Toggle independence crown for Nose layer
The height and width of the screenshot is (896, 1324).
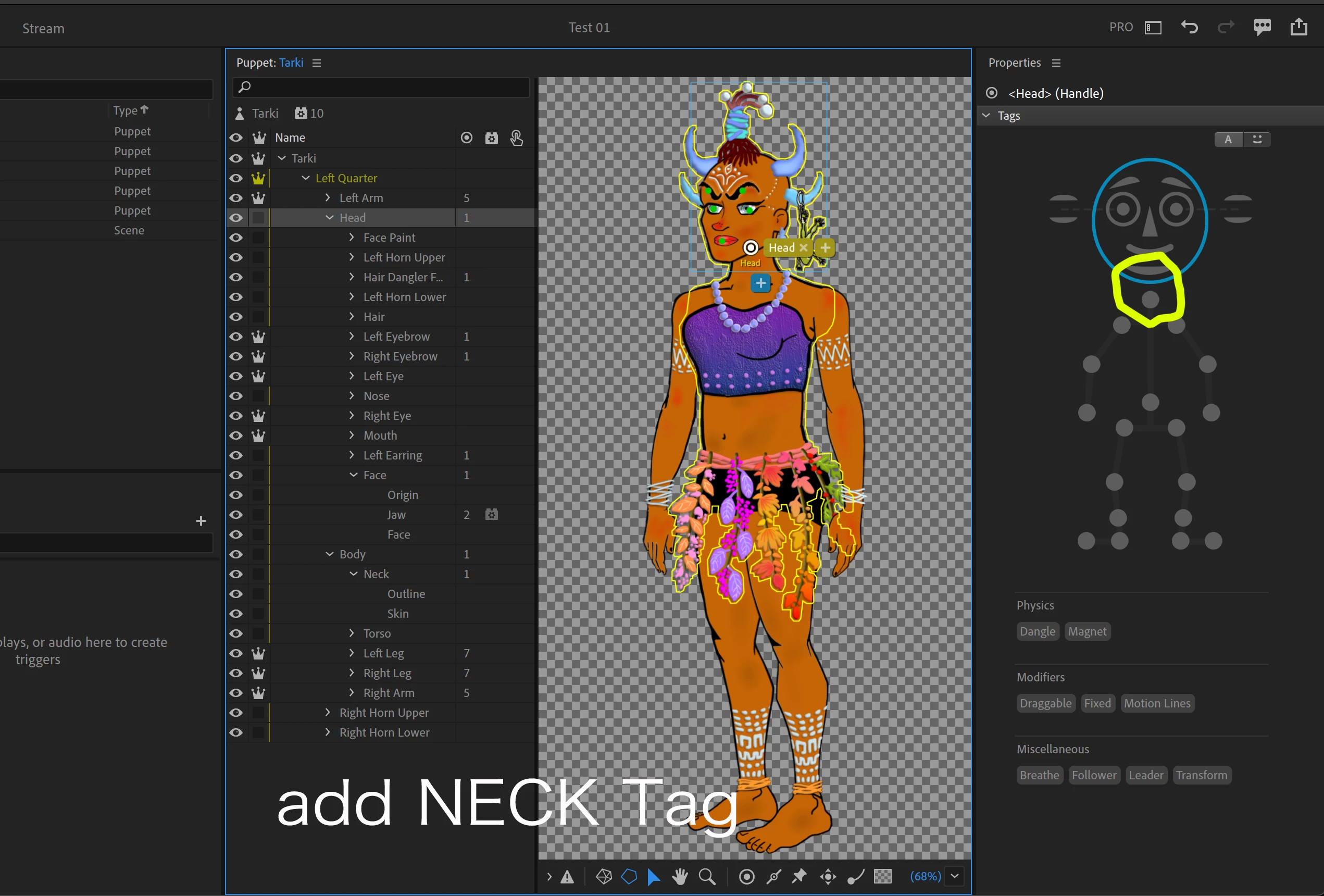coord(259,396)
